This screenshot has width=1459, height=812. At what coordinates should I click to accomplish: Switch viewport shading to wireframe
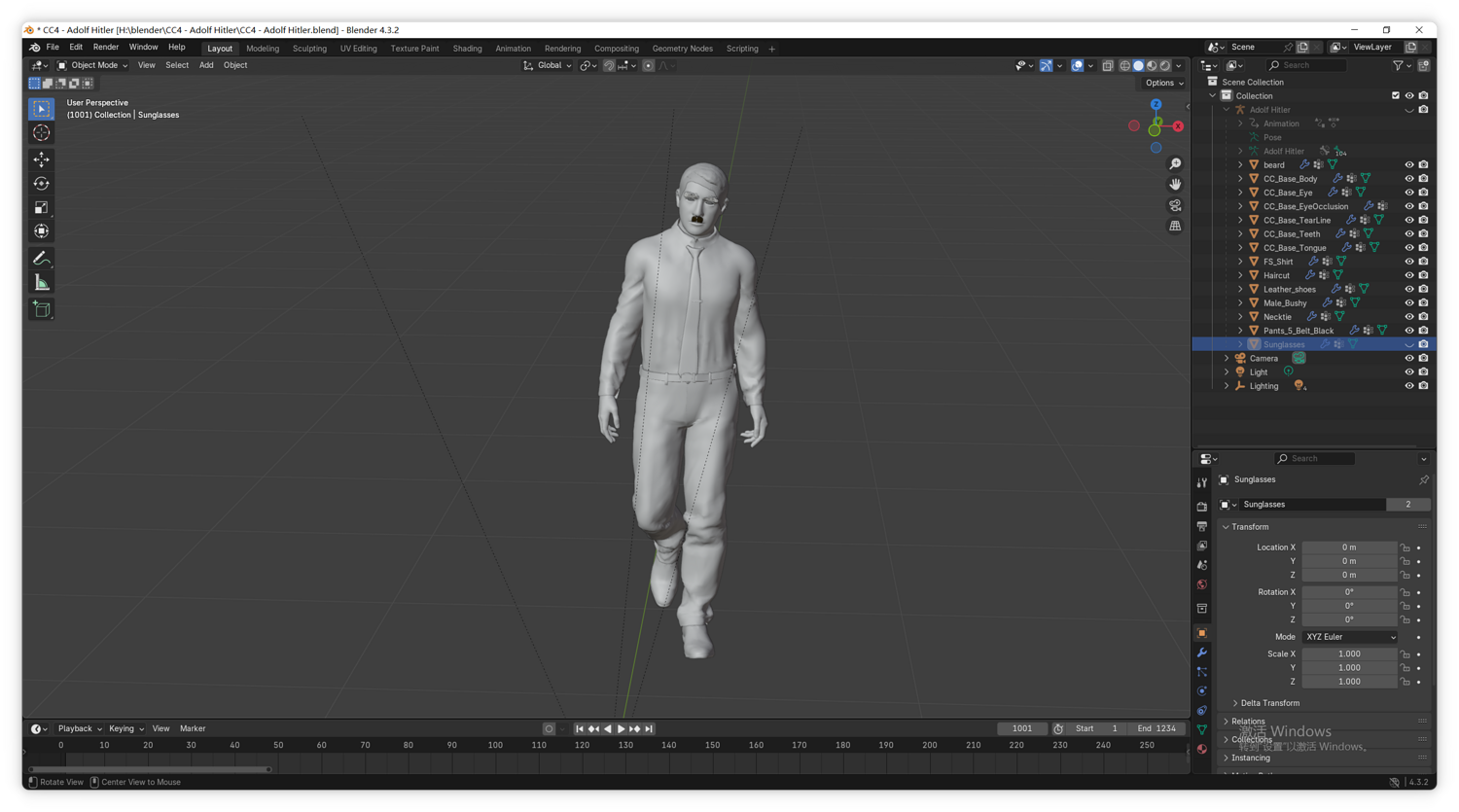pos(1125,66)
